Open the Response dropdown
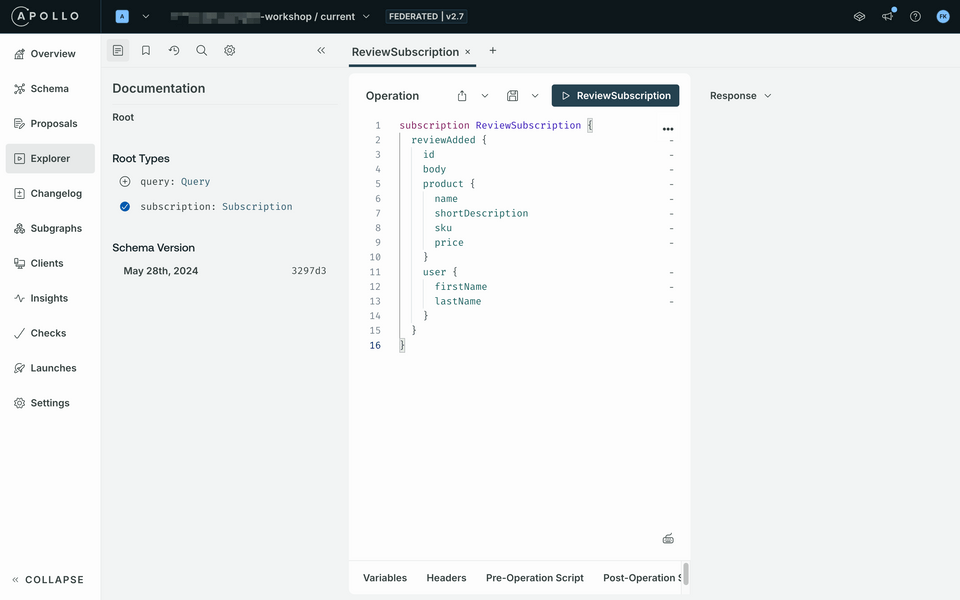960x600 pixels. [x=740, y=96]
